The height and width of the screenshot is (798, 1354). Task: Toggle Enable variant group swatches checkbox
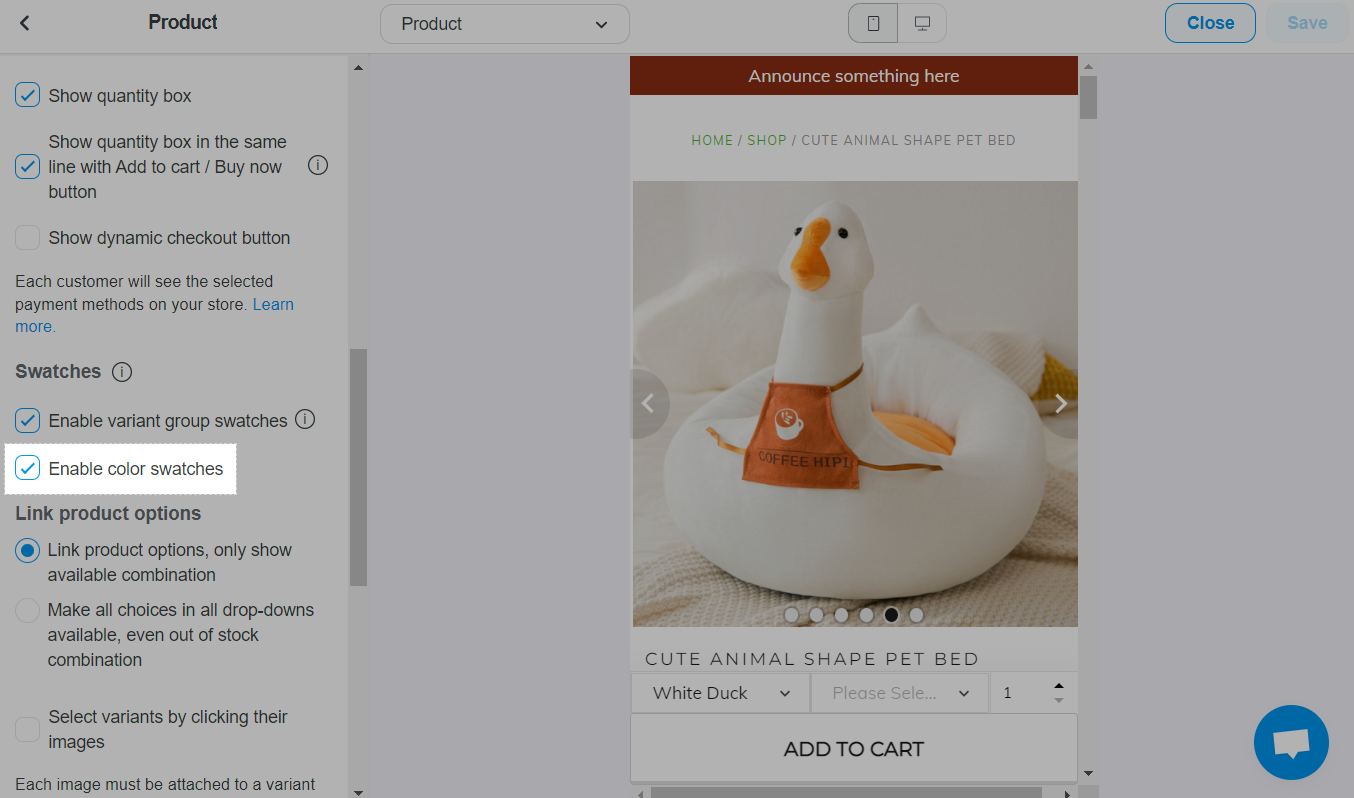coord(28,421)
